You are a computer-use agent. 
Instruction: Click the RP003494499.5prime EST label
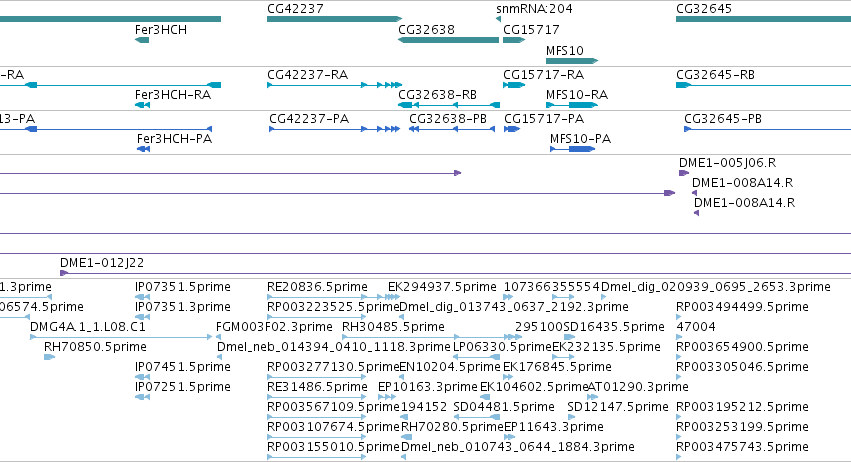coord(742,307)
